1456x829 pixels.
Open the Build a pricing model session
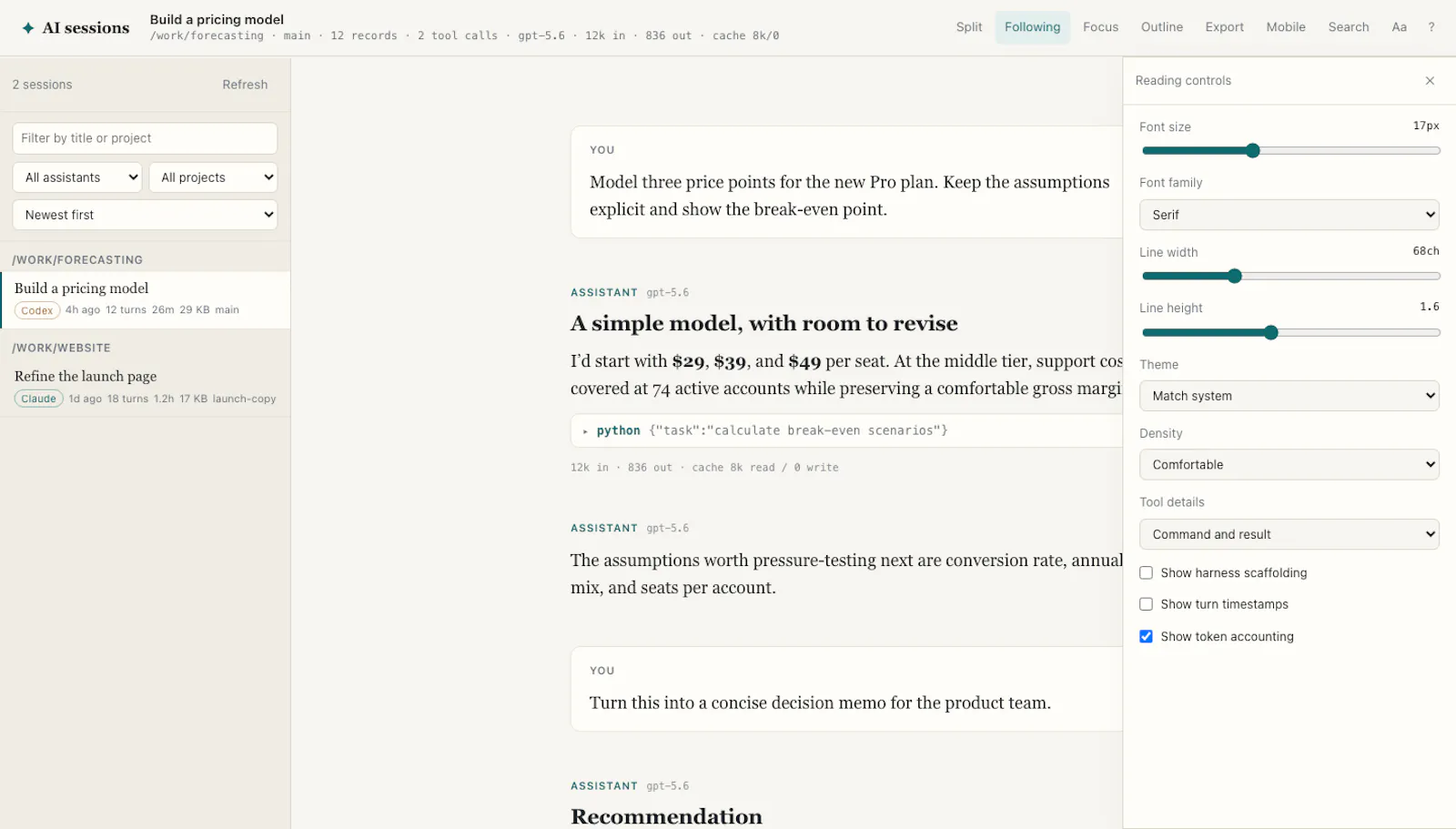coord(146,299)
